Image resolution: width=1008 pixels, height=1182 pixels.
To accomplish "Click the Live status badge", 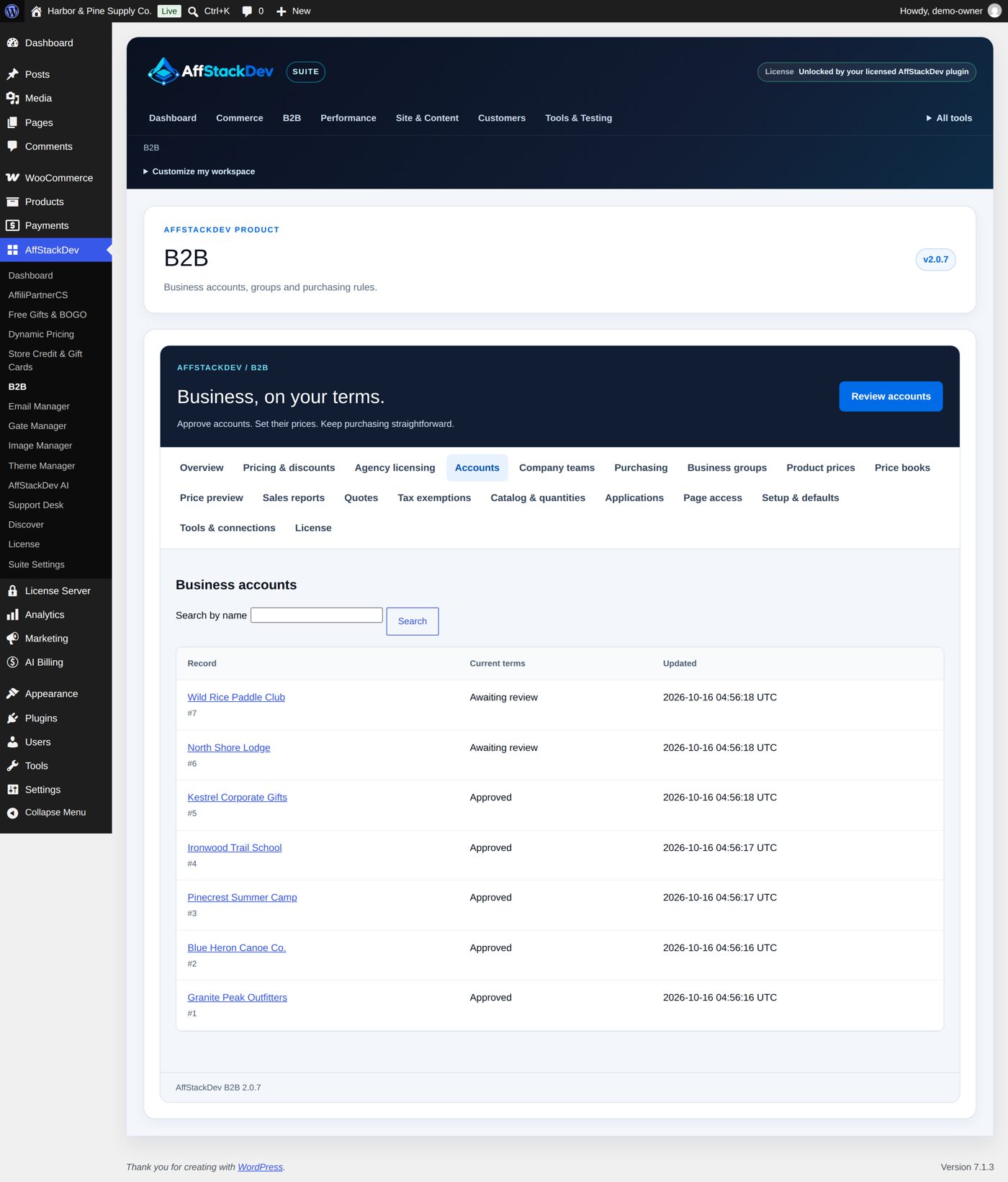I will click(169, 12).
